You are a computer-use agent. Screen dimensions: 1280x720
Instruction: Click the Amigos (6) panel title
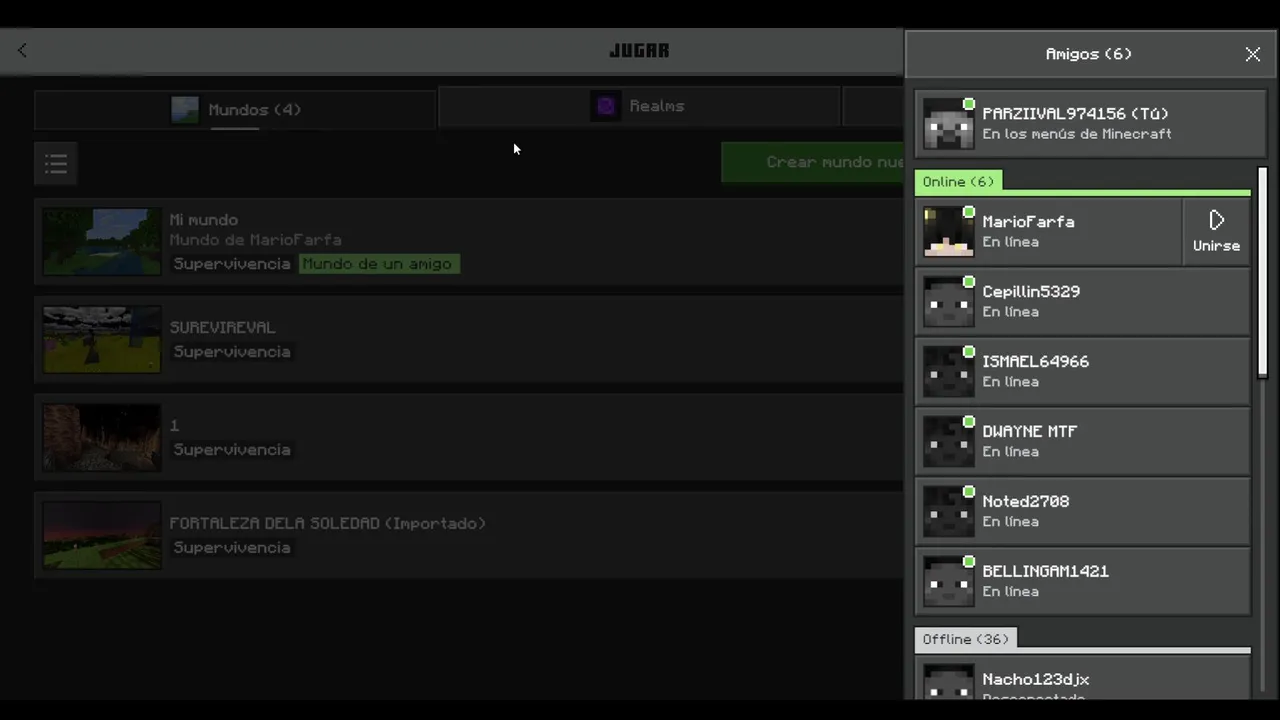pyautogui.click(x=1088, y=54)
